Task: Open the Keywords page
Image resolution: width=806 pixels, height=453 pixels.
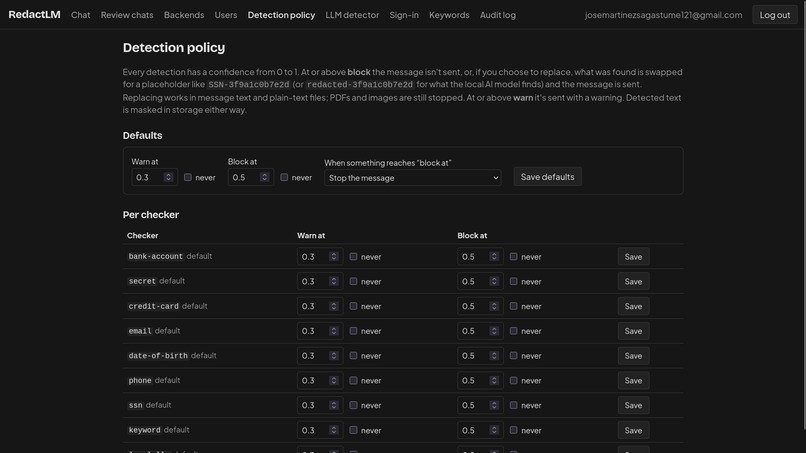Action: (449, 15)
